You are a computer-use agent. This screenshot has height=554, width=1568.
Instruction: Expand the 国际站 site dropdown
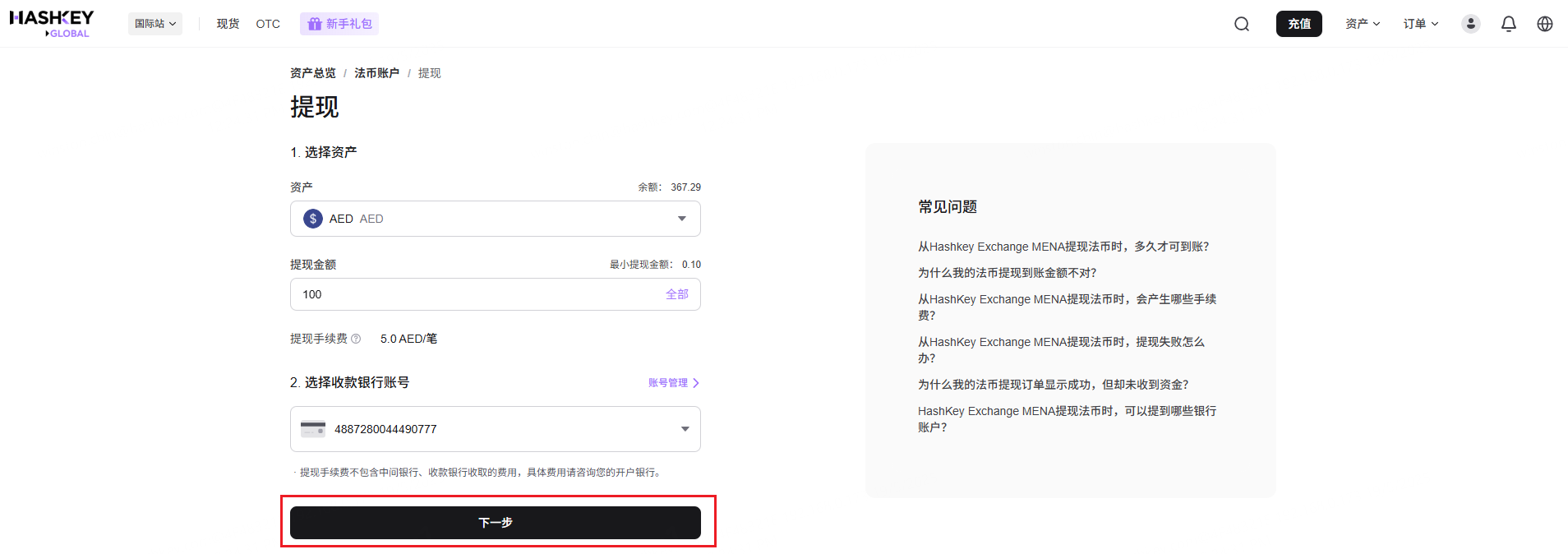[x=155, y=24]
